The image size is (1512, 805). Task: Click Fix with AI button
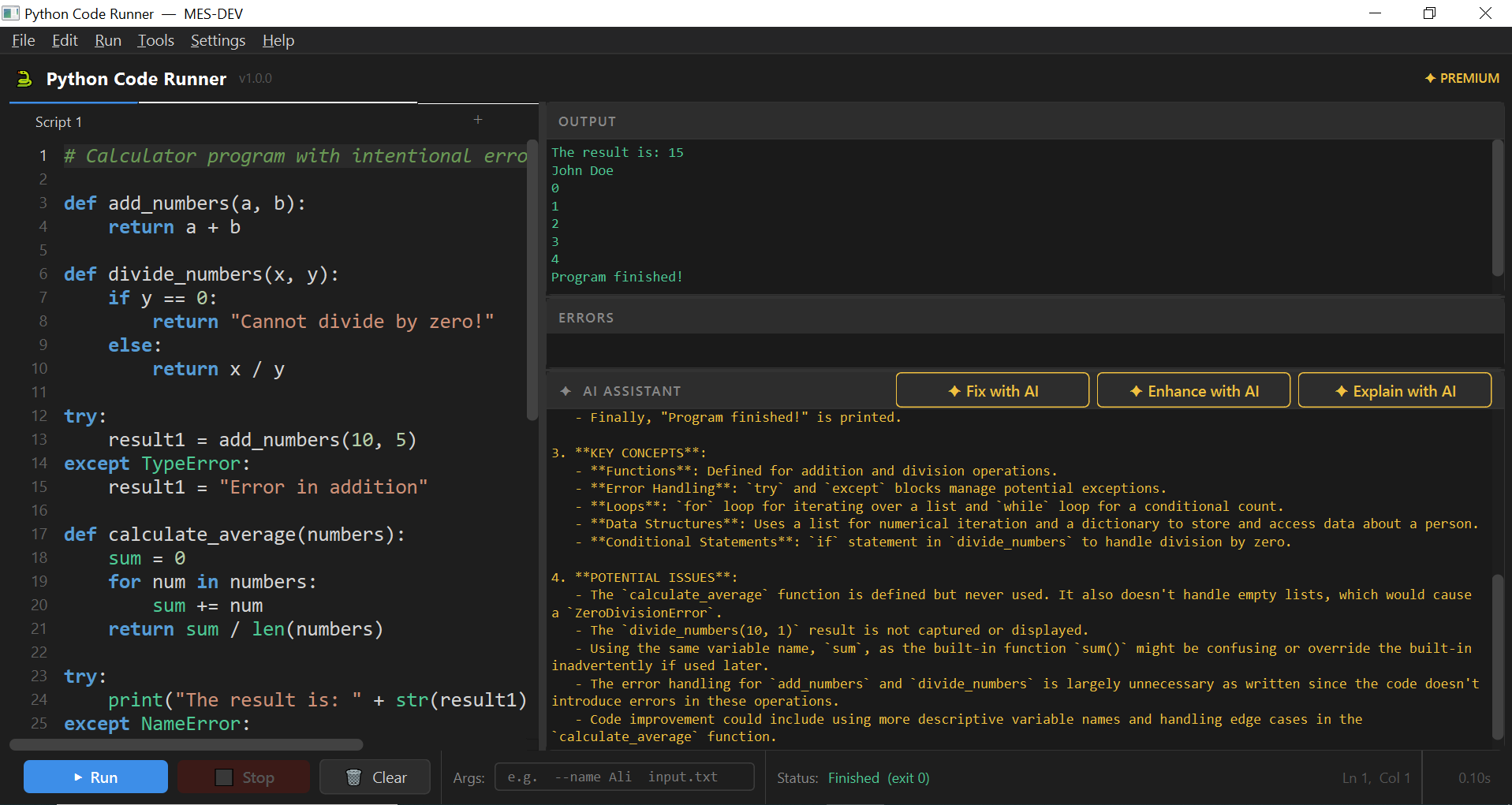pos(992,390)
